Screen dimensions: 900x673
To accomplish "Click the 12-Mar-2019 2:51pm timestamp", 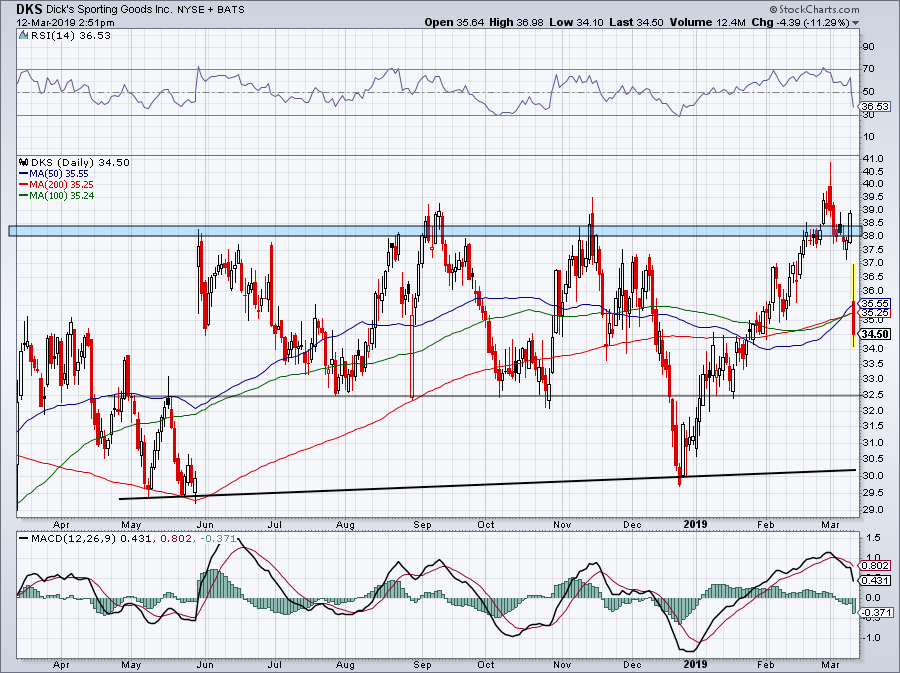I will click(x=65, y=23).
